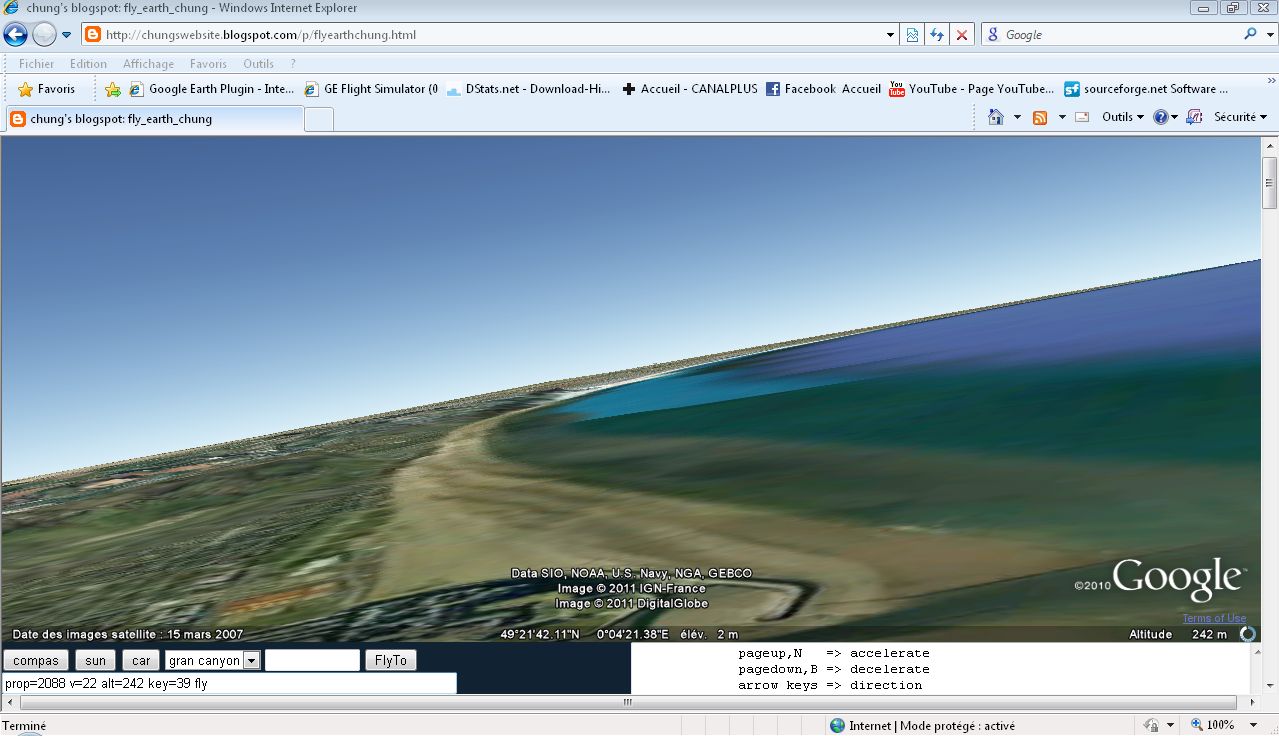
Task: Open the Affichage menu
Action: [x=148, y=64]
